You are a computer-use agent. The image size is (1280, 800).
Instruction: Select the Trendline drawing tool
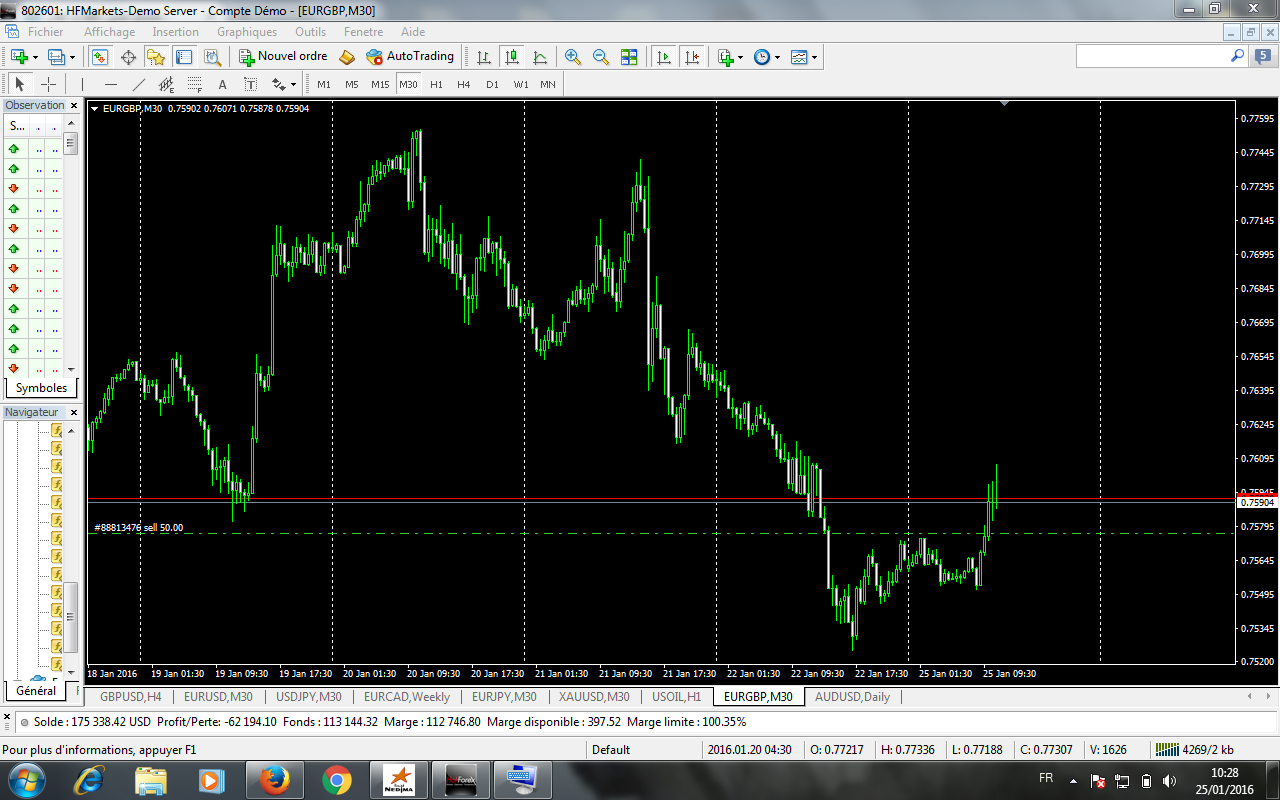click(x=139, y=84)
